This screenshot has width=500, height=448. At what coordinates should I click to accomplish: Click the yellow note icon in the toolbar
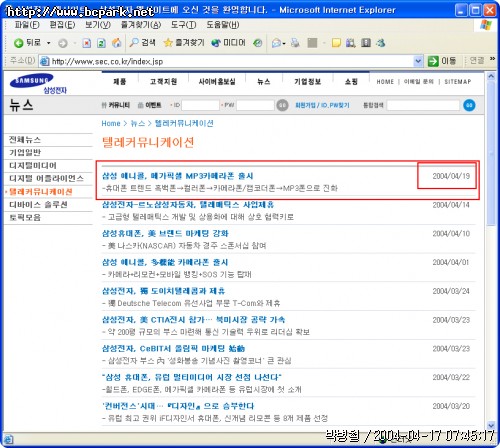pyautogui.click(x=336, y=43)
